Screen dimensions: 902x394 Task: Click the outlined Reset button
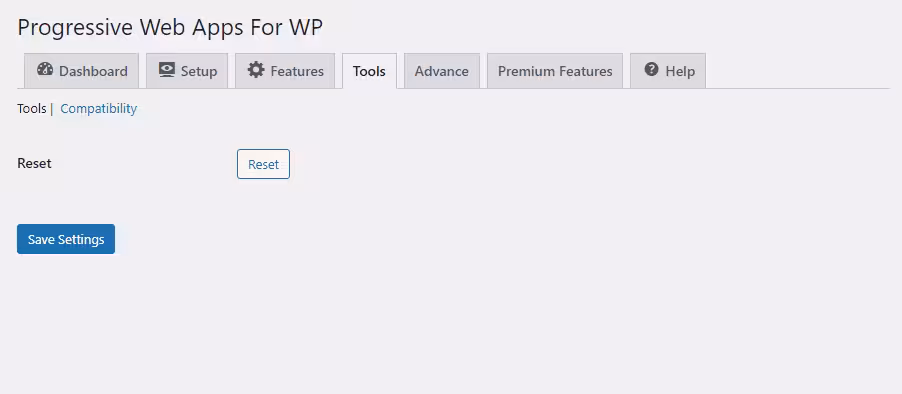(x=263, y=164)
